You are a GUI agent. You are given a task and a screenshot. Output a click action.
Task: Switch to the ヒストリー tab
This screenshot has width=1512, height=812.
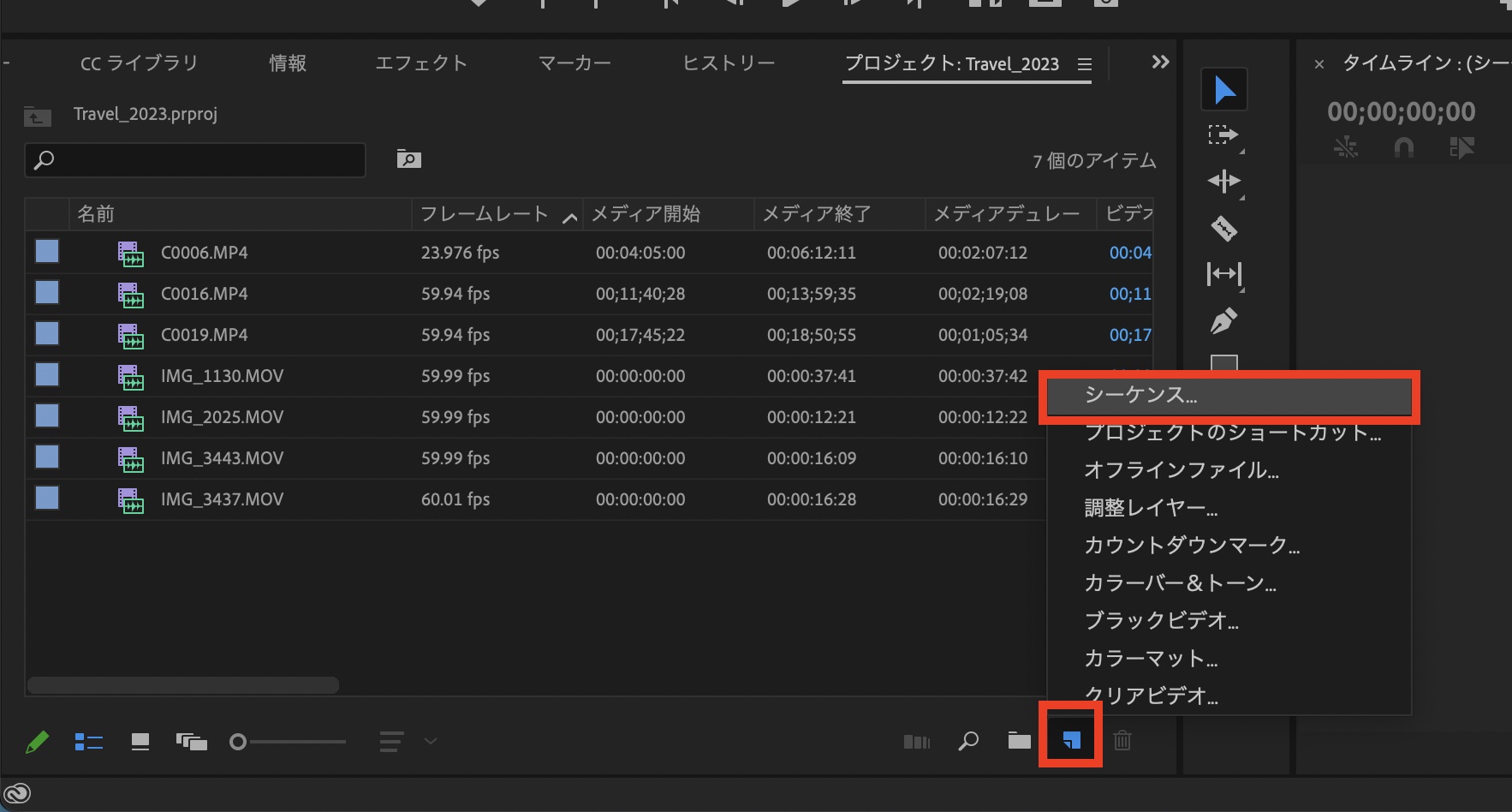[x=729, y=63]
